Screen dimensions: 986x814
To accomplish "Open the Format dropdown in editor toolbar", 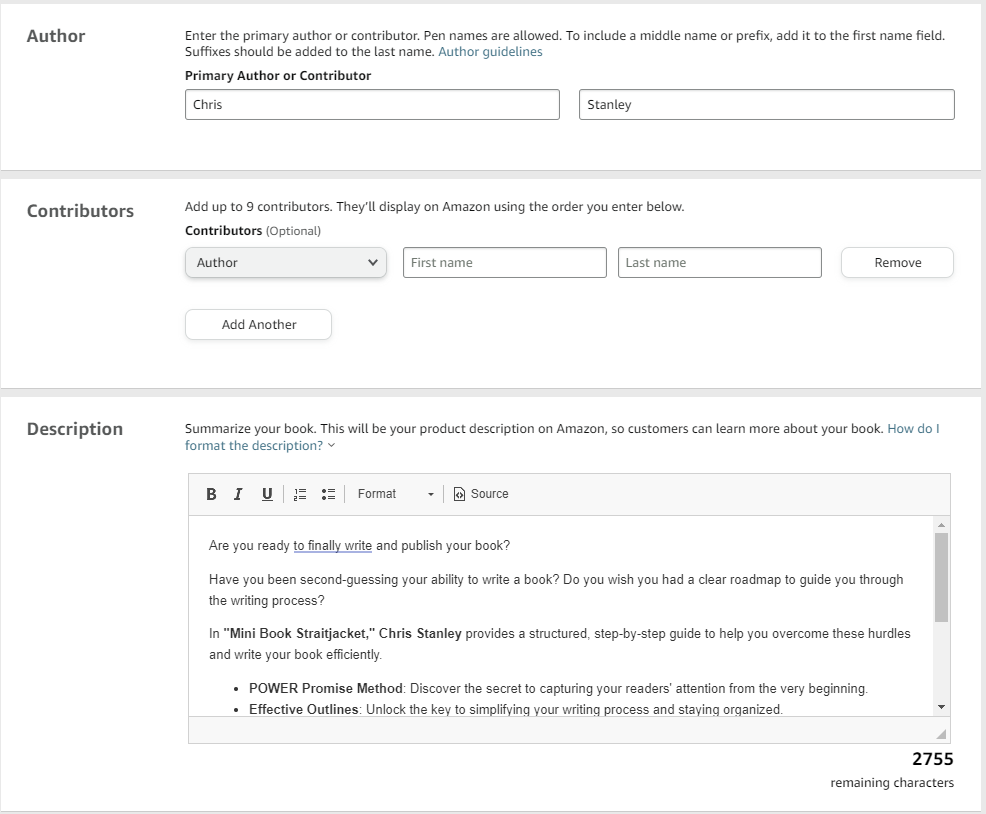I will 395,494.
